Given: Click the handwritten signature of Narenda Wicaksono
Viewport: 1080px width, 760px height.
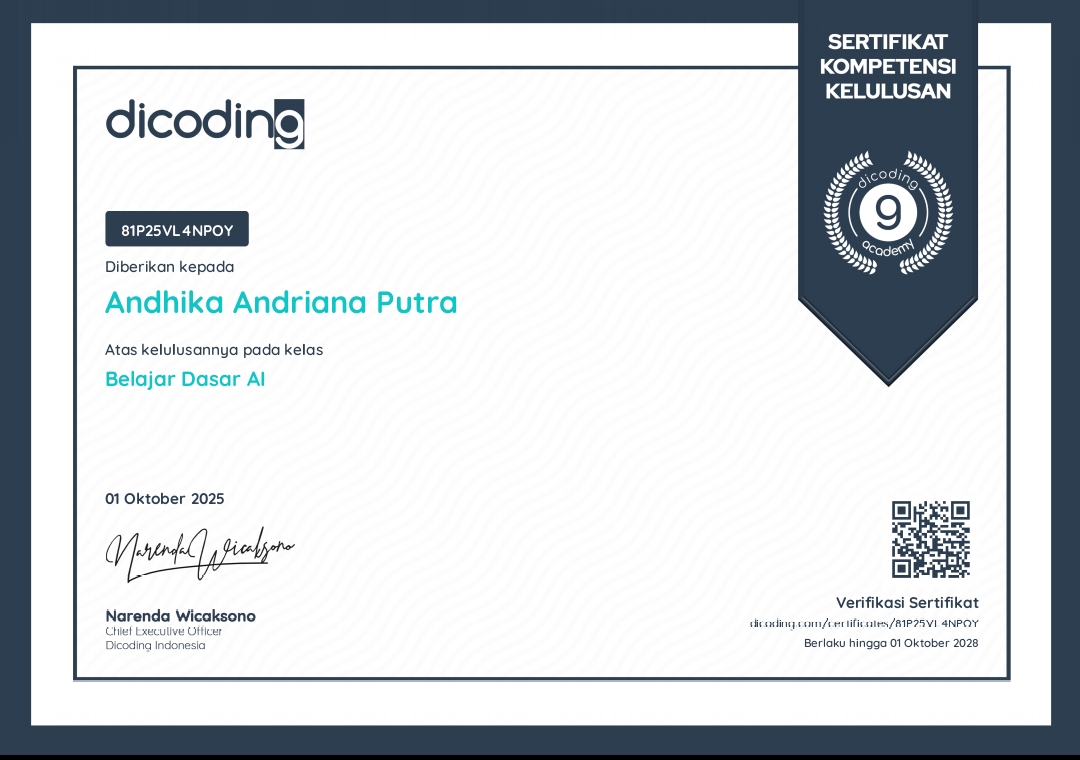Looking at the screenshot, I should click(x=200, y=553).
